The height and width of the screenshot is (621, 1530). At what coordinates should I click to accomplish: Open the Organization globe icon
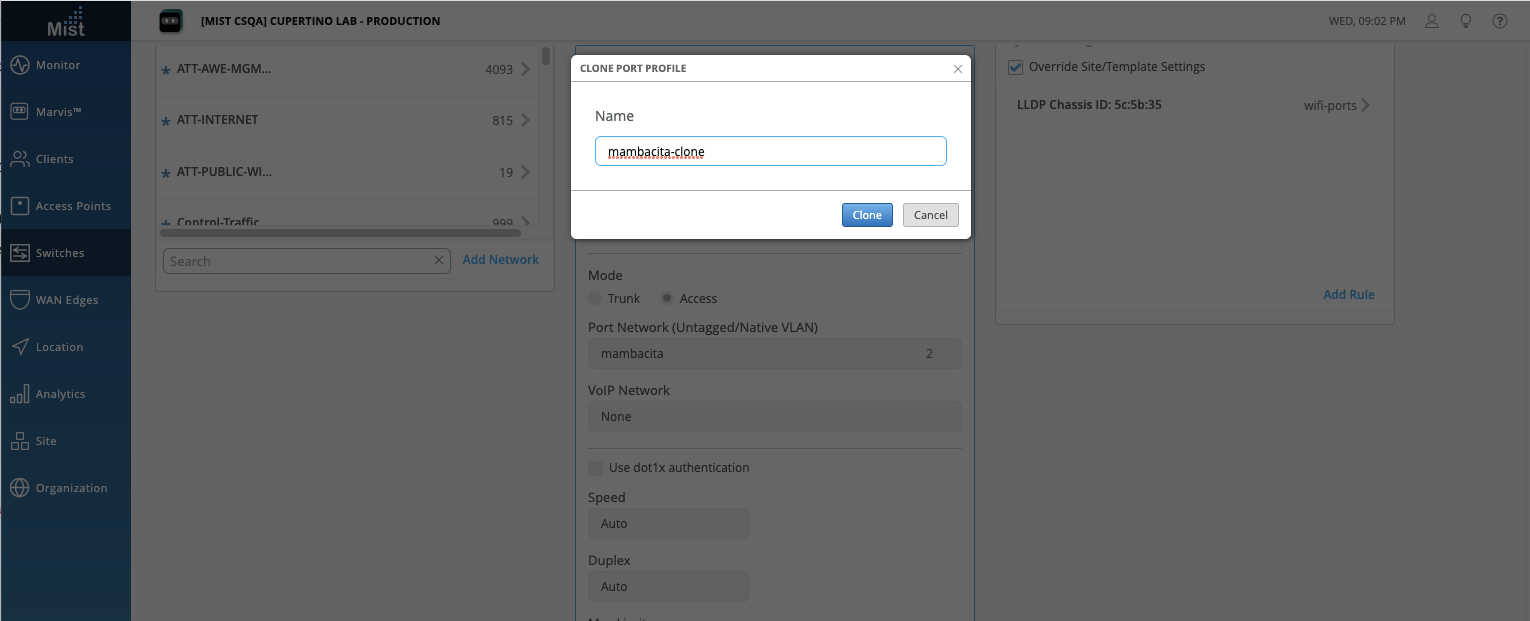click(20, 488)
